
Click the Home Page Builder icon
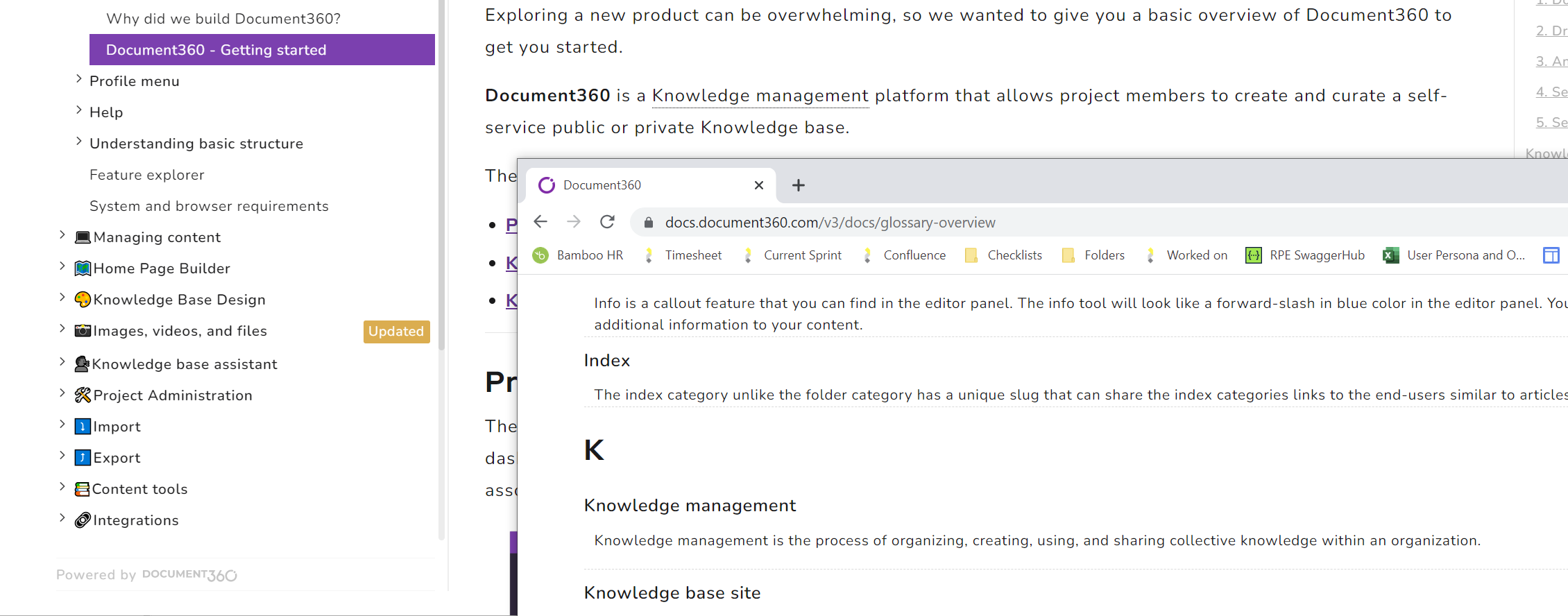tap(83, 268)
